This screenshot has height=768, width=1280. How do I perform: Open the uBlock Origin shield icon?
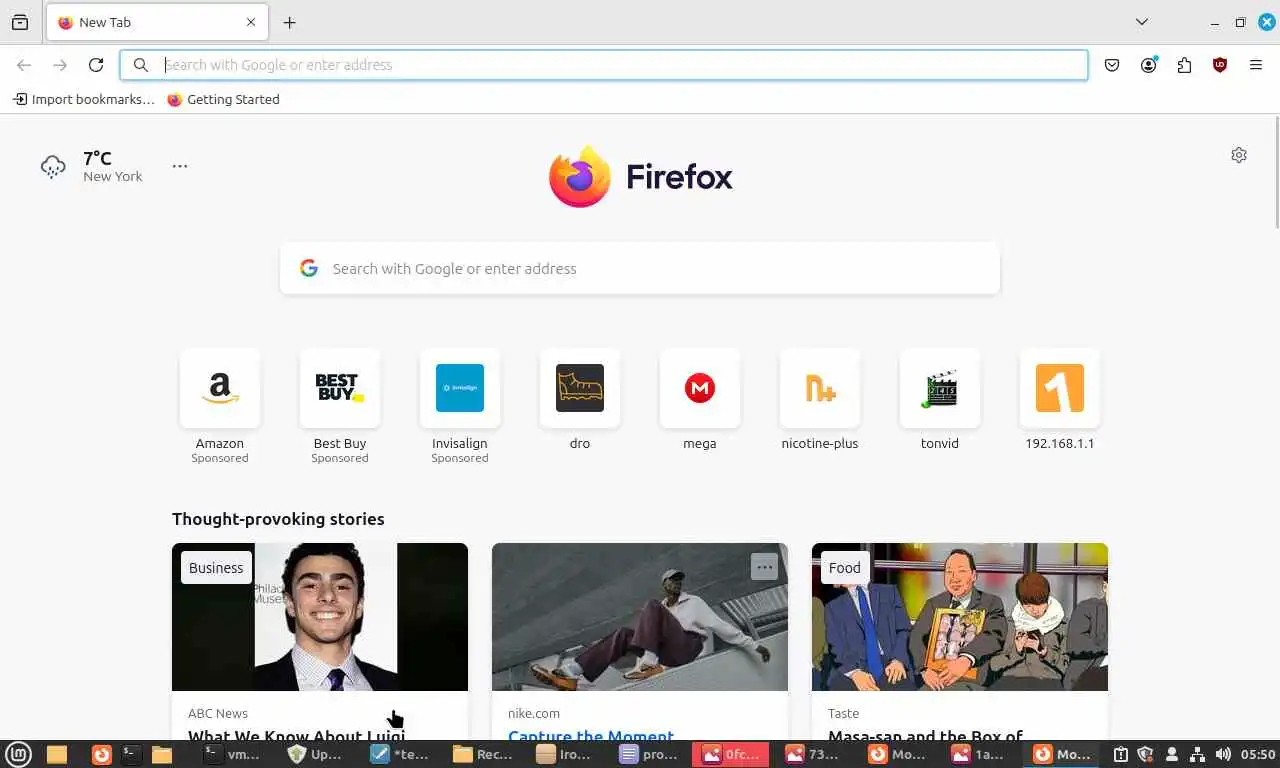[1220, 65]
